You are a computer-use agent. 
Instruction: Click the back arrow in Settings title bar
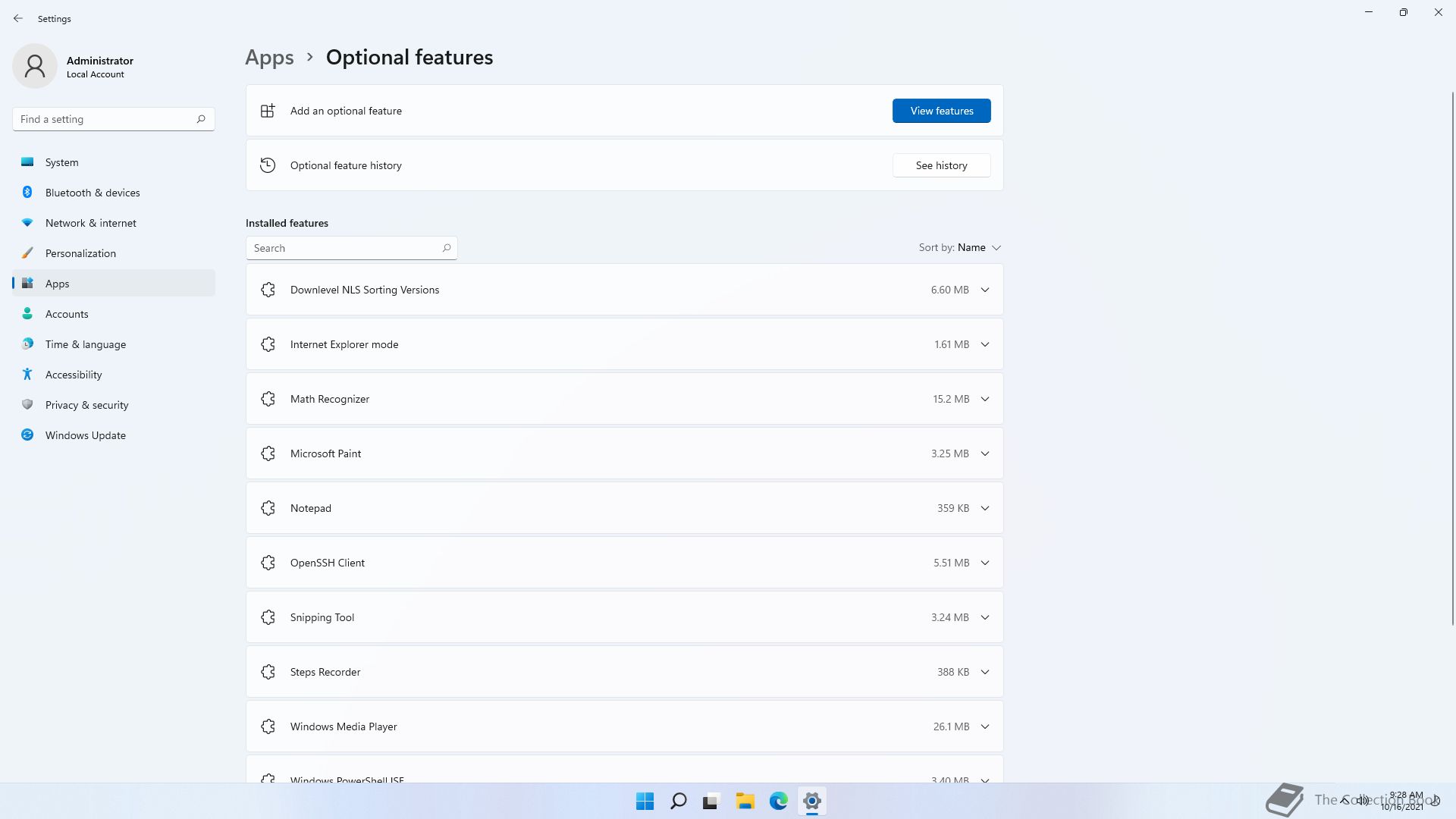click(18, 18)
